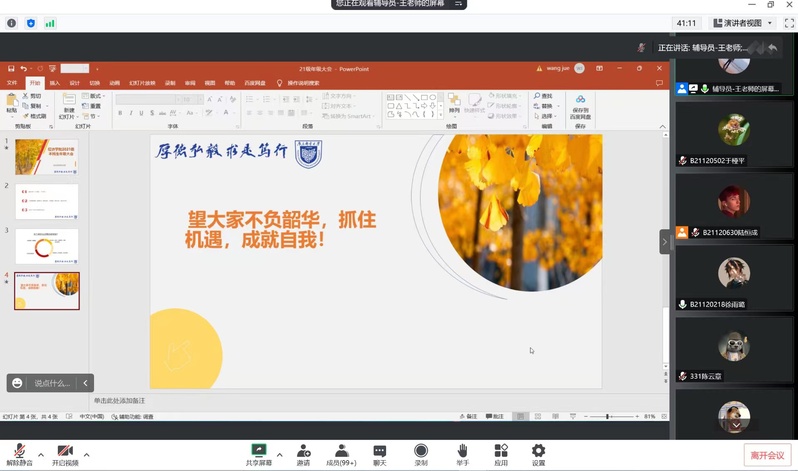798x471 pixels.
Task: Click the 共享屏幕 share screen icon
Action: coord(259,452)
